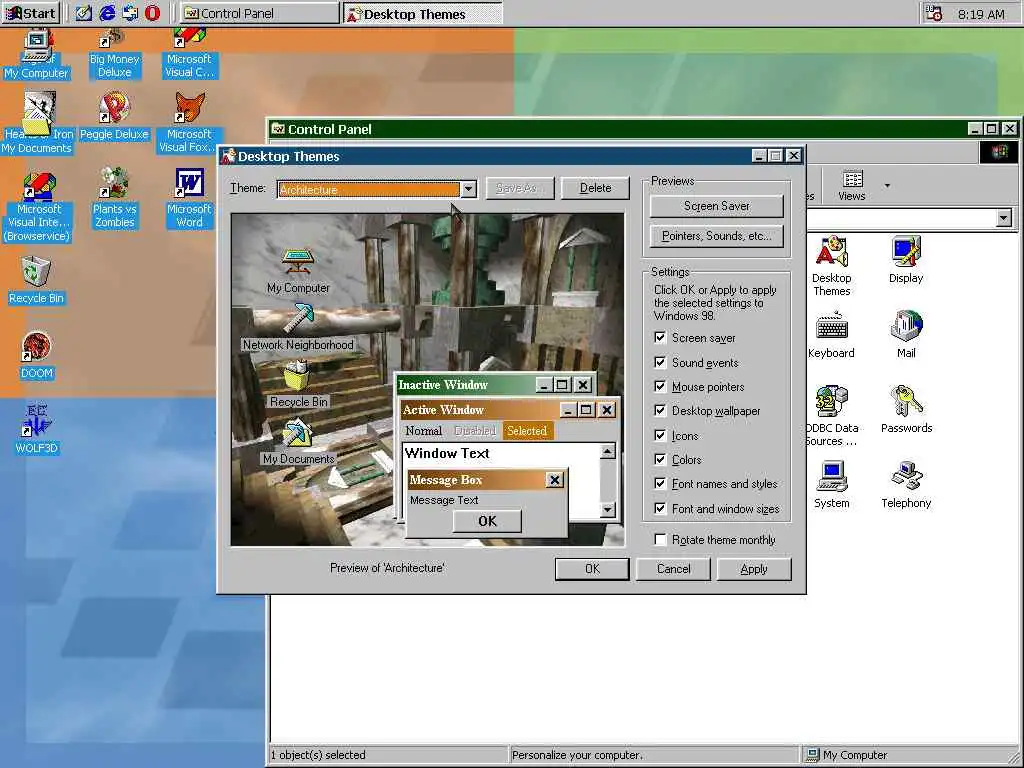
Task: Open the Big Money Deluxe shortcut
Action: [114, 55]
